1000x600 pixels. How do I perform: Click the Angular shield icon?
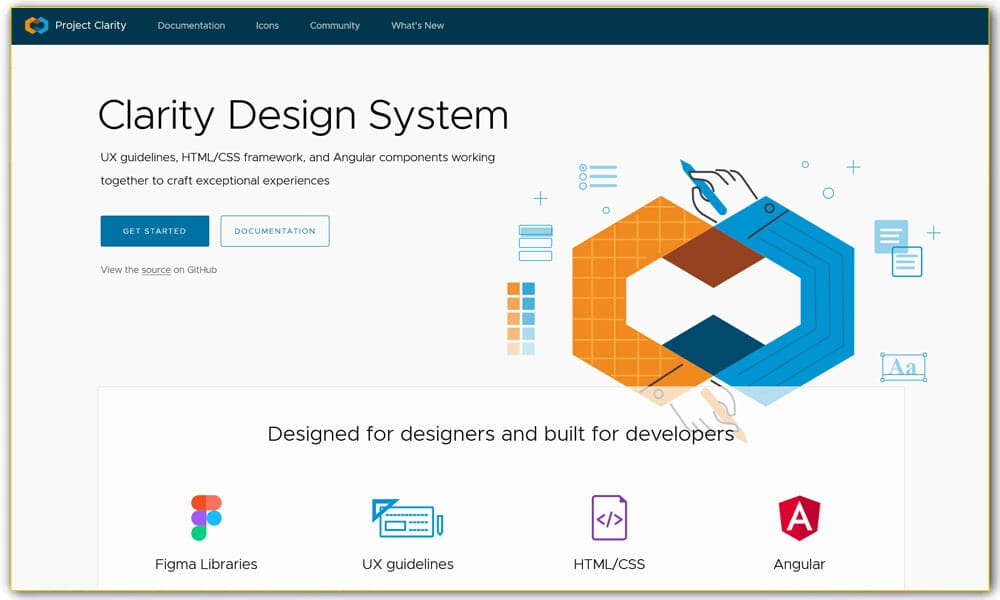pyautogui.click(x=798, y=516)
